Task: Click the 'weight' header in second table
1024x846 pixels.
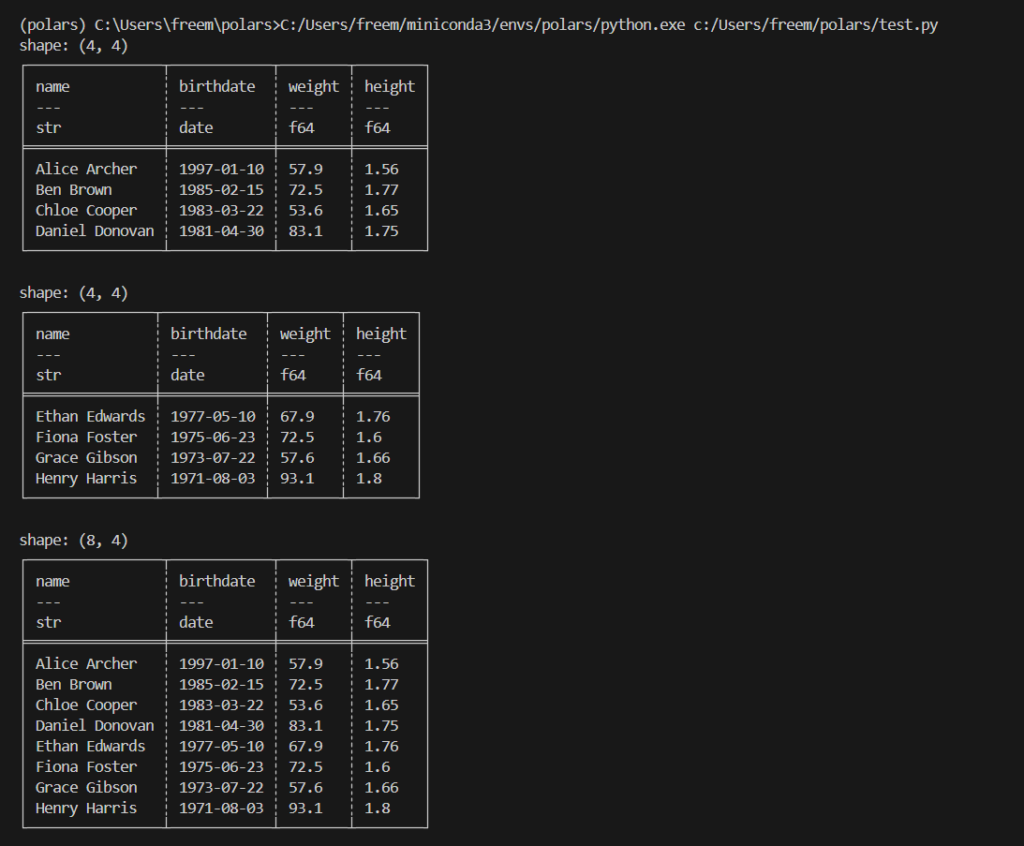Action: pyautogui.click(x=305, y=334)
